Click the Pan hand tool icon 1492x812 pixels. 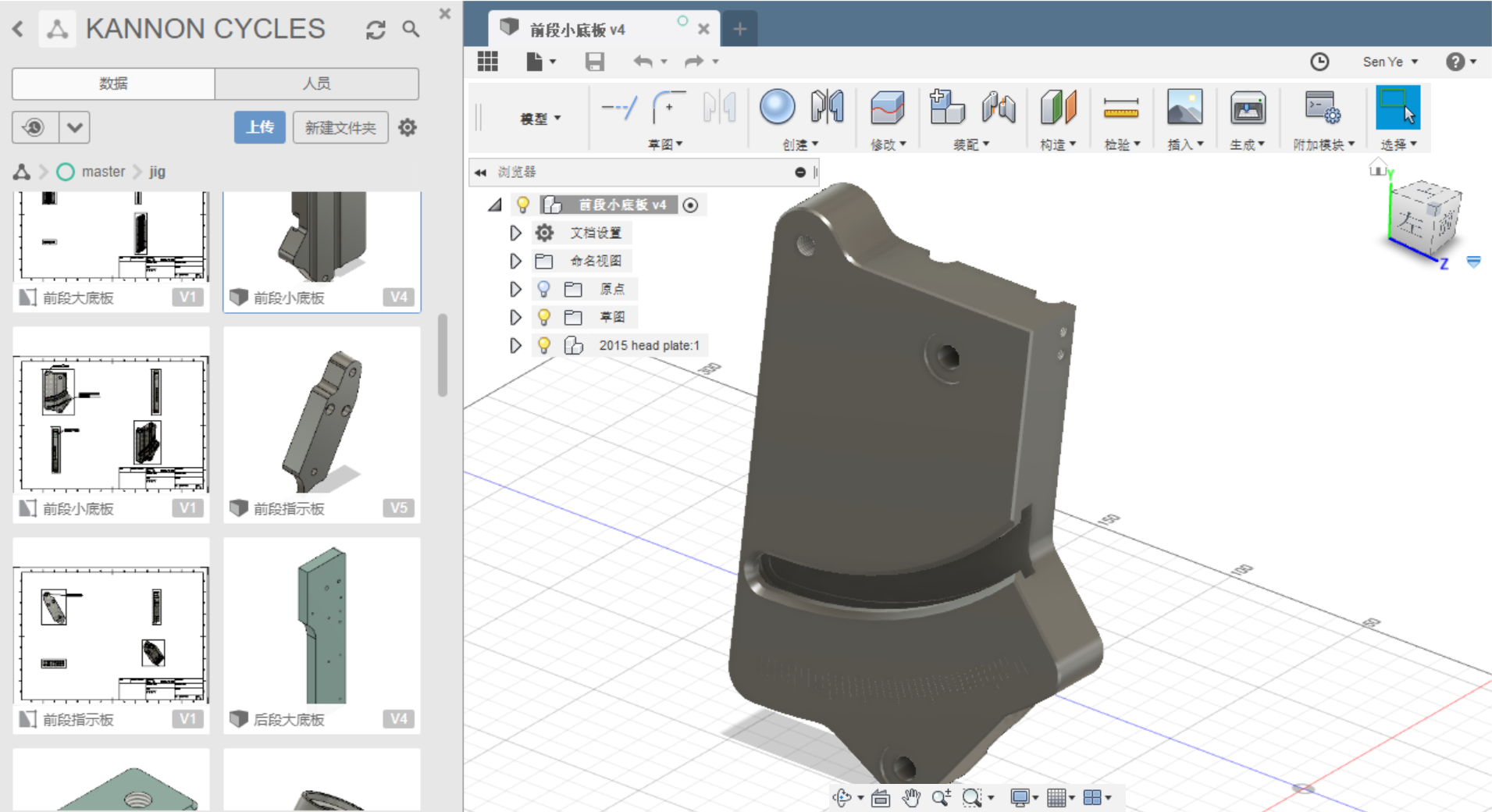coord(910,797)
